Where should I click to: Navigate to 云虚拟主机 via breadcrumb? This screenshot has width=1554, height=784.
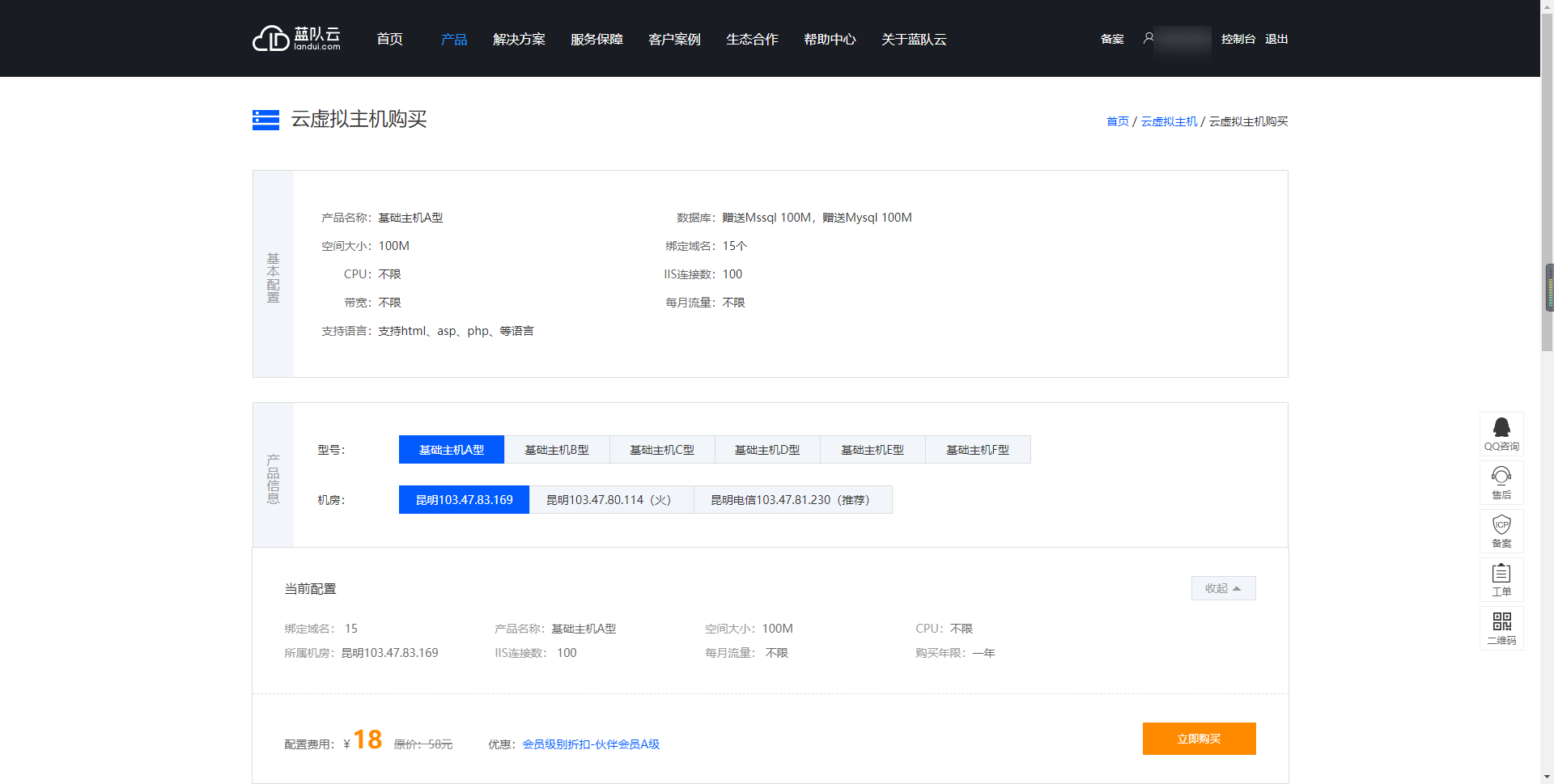pyautogui.click(x=1168, y=121)
